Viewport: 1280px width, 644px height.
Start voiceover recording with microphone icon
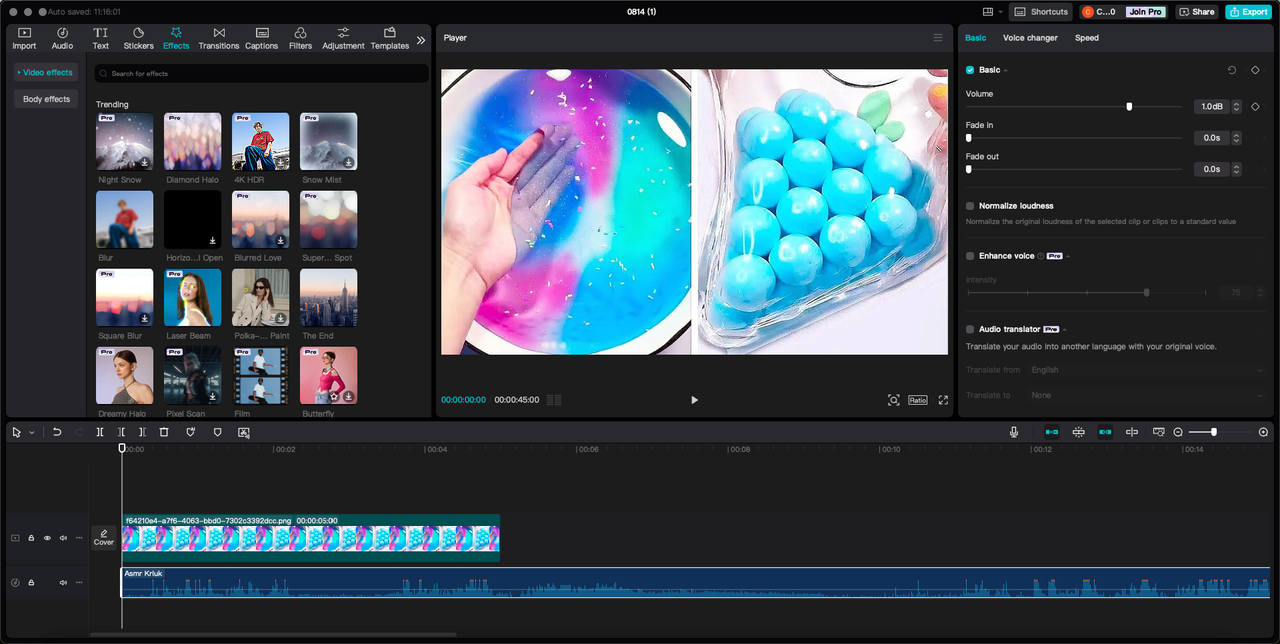[1014, 432]
